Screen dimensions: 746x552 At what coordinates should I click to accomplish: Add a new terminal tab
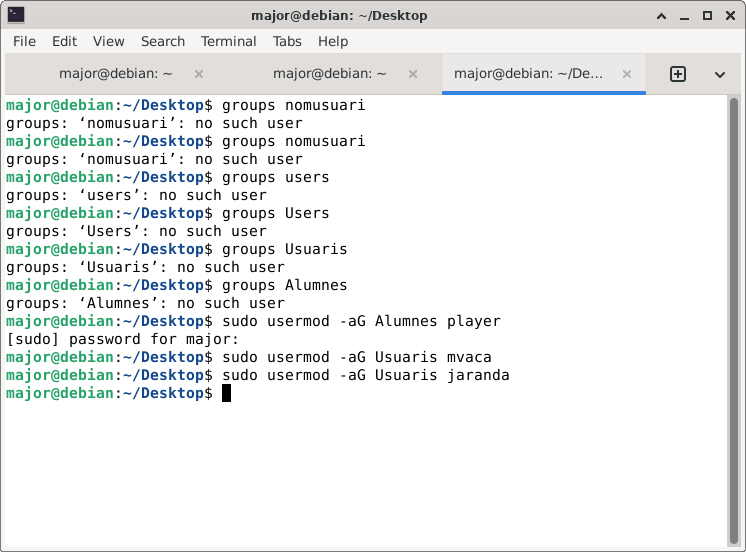click(678, 74)
